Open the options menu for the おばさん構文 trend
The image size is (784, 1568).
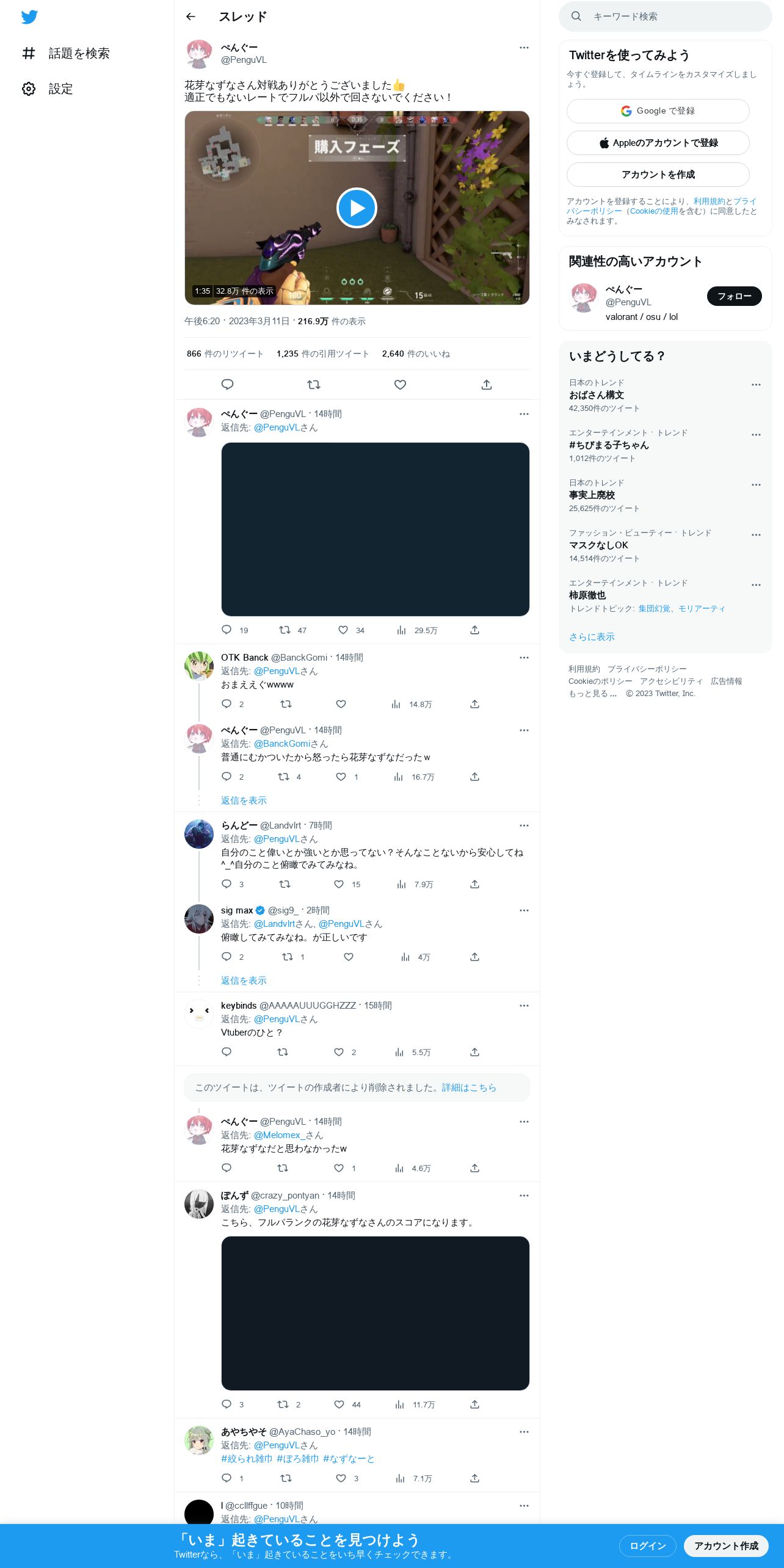[756, 385]
